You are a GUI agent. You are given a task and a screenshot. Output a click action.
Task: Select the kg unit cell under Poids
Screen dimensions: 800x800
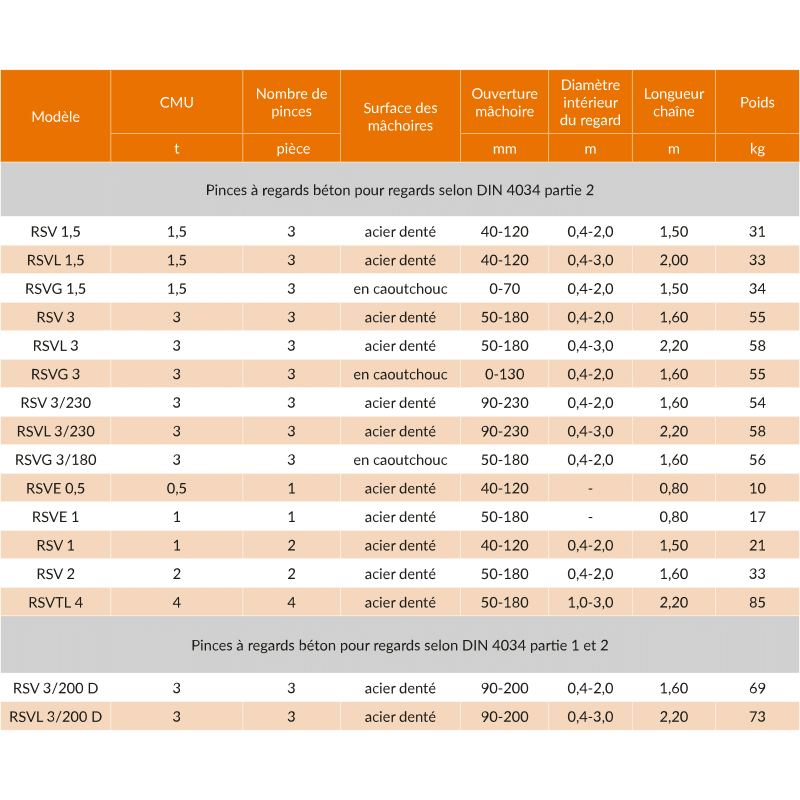pos(757,149)
